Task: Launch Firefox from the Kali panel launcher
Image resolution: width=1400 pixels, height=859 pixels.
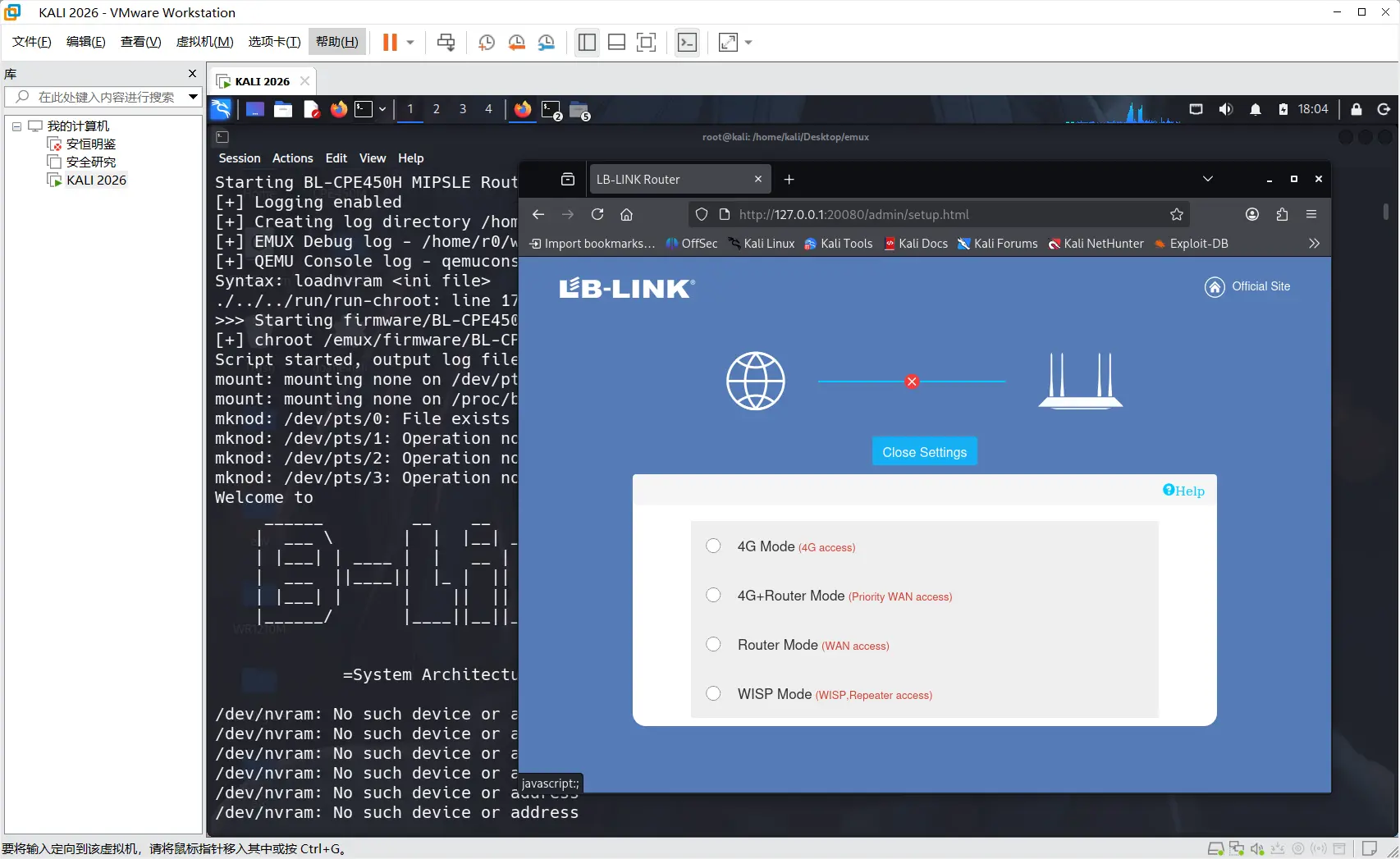Action: point(339,109)
